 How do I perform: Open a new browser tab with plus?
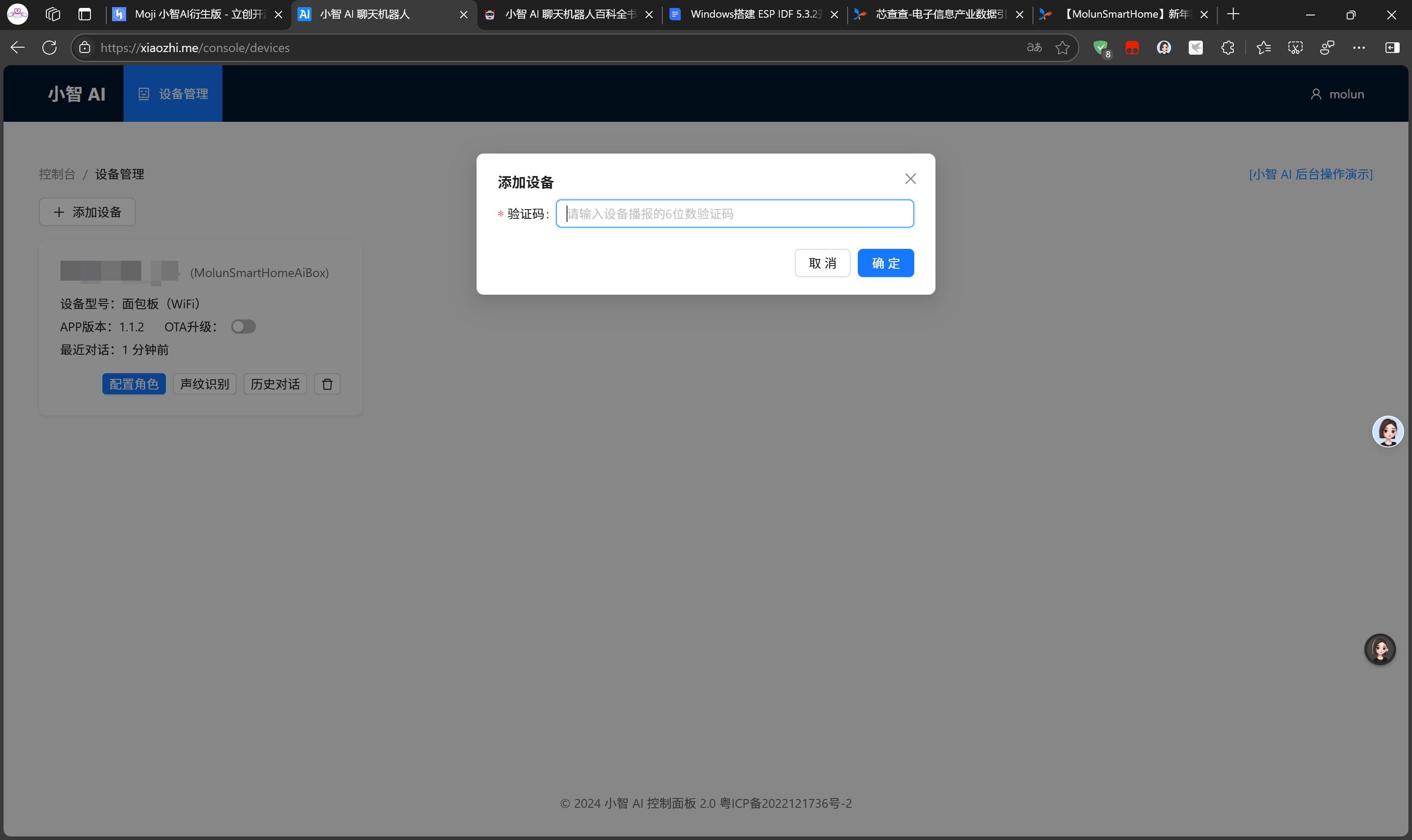1232,14
